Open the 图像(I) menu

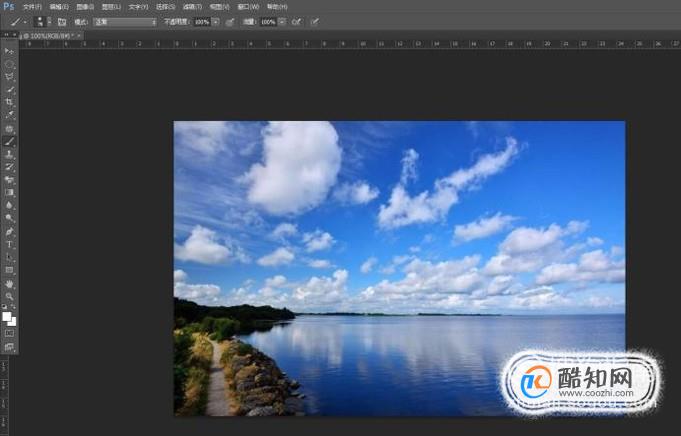85,7
